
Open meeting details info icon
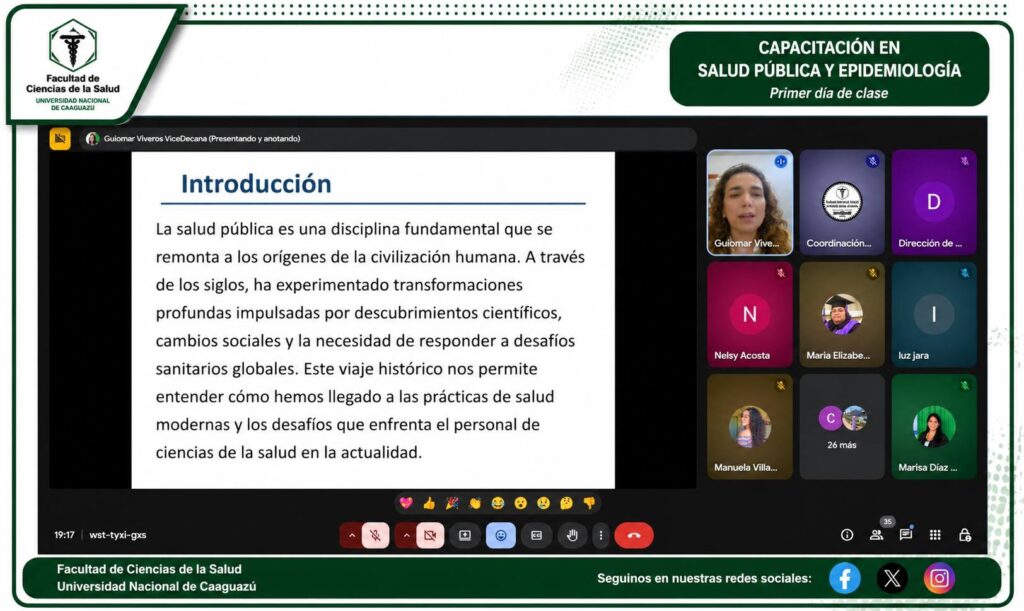(x=847, y=535)
